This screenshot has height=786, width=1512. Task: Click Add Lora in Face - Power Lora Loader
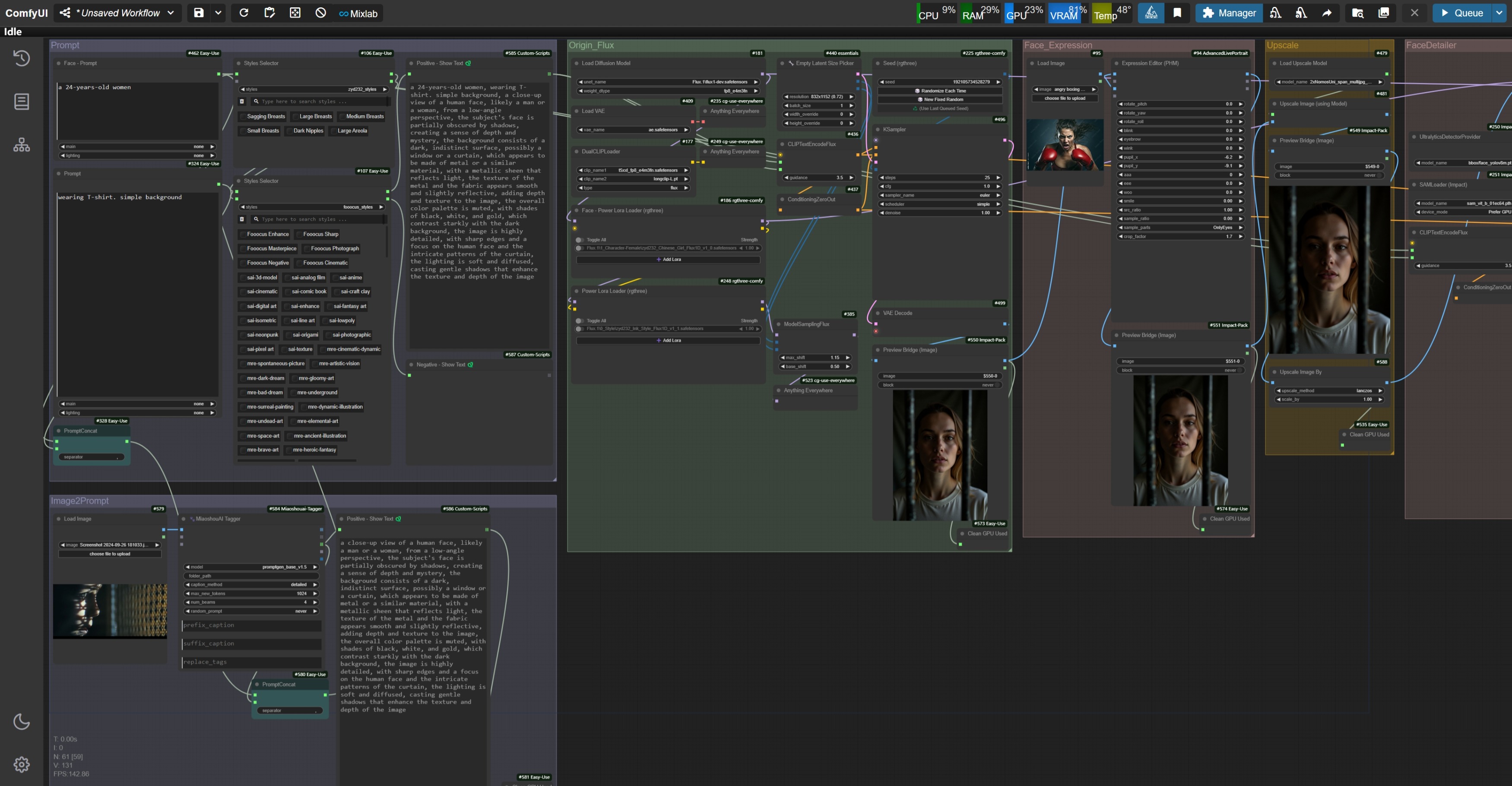668,260
